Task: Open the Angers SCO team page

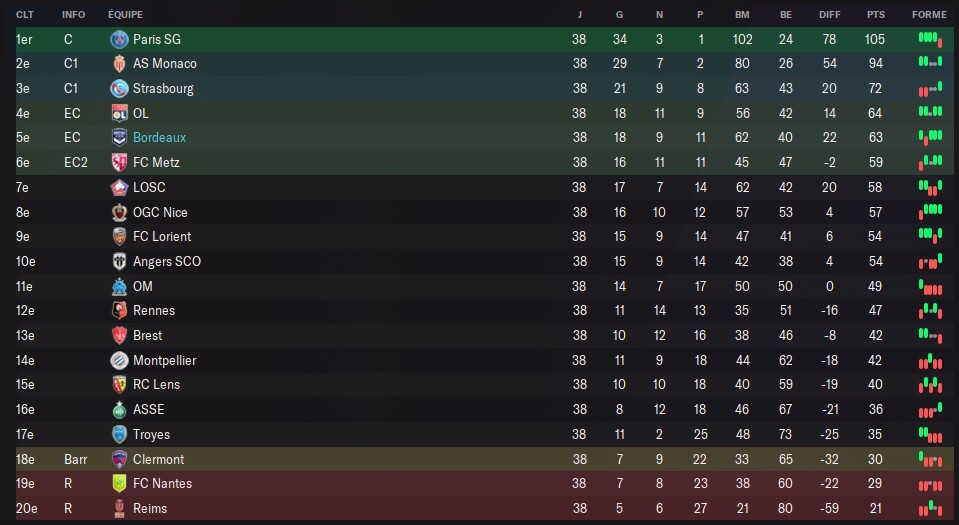Action: click(166, 261)
